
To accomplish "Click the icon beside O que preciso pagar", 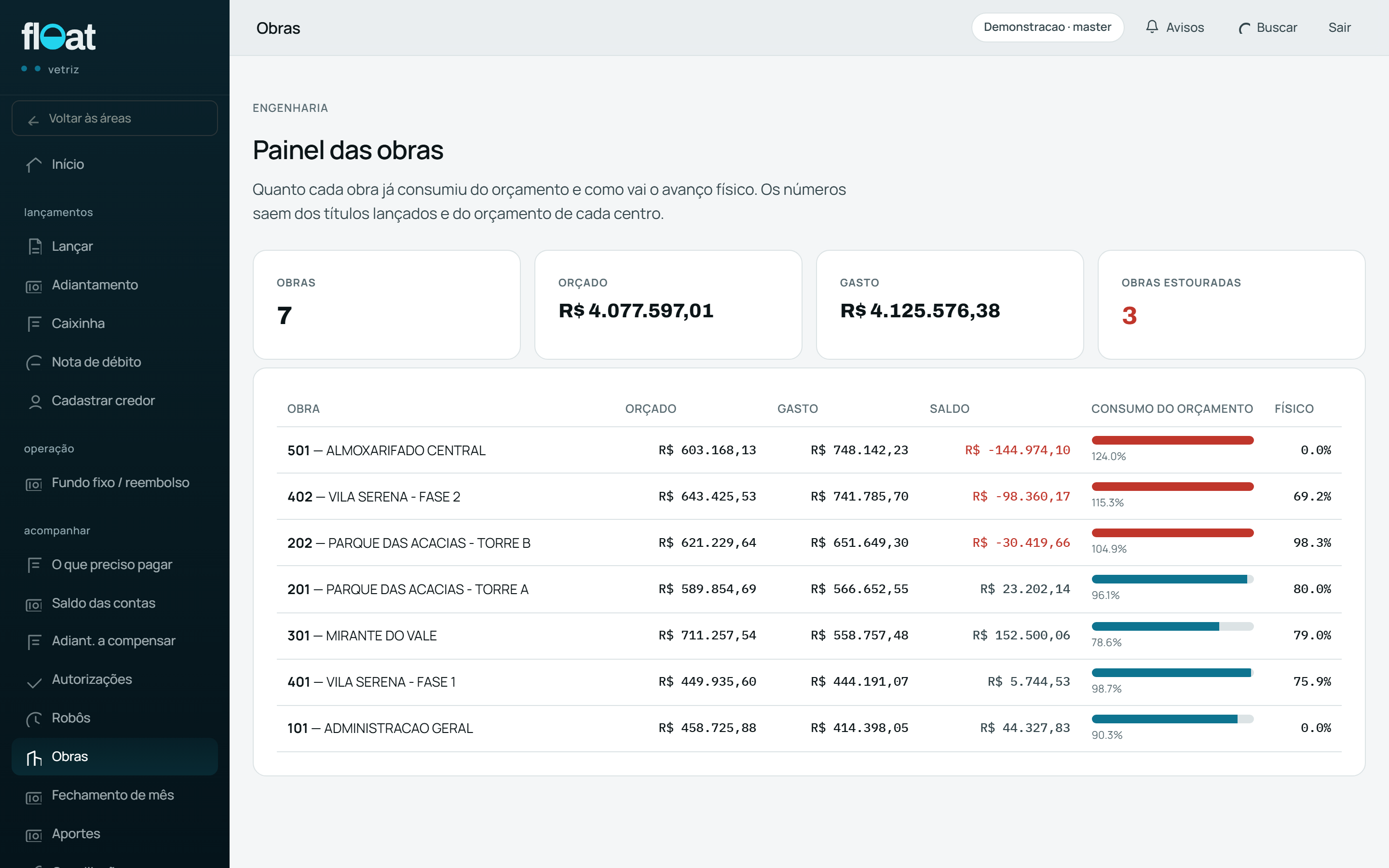I will click(34, 565).
